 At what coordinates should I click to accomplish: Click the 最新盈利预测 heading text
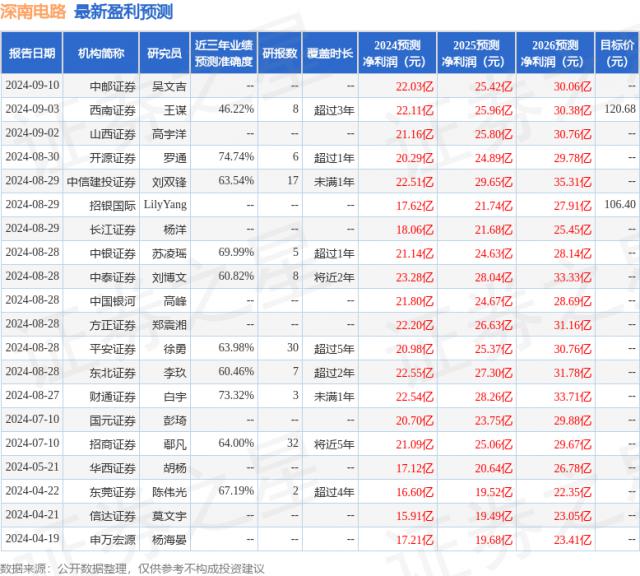tap(123, 12)
